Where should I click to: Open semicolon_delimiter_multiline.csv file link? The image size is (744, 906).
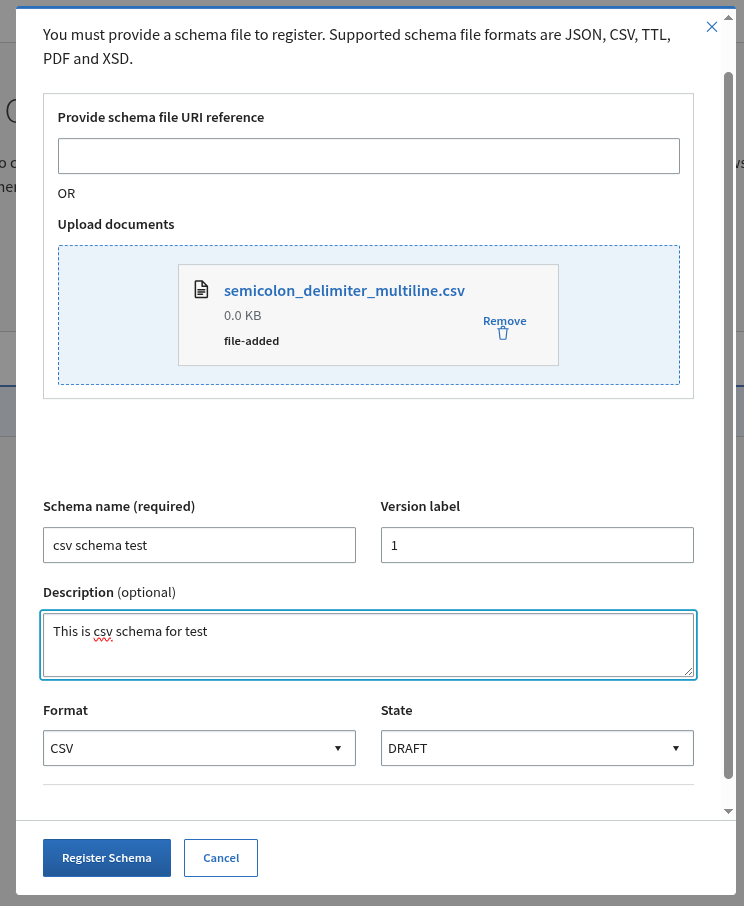pyautogui.click(x=344, y=291)
